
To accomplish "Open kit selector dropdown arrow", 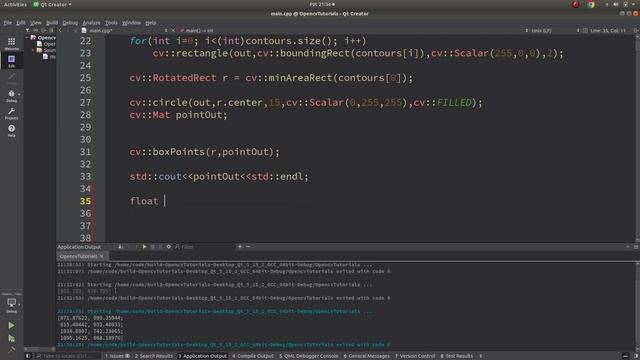I will click(x=19, y=304).
